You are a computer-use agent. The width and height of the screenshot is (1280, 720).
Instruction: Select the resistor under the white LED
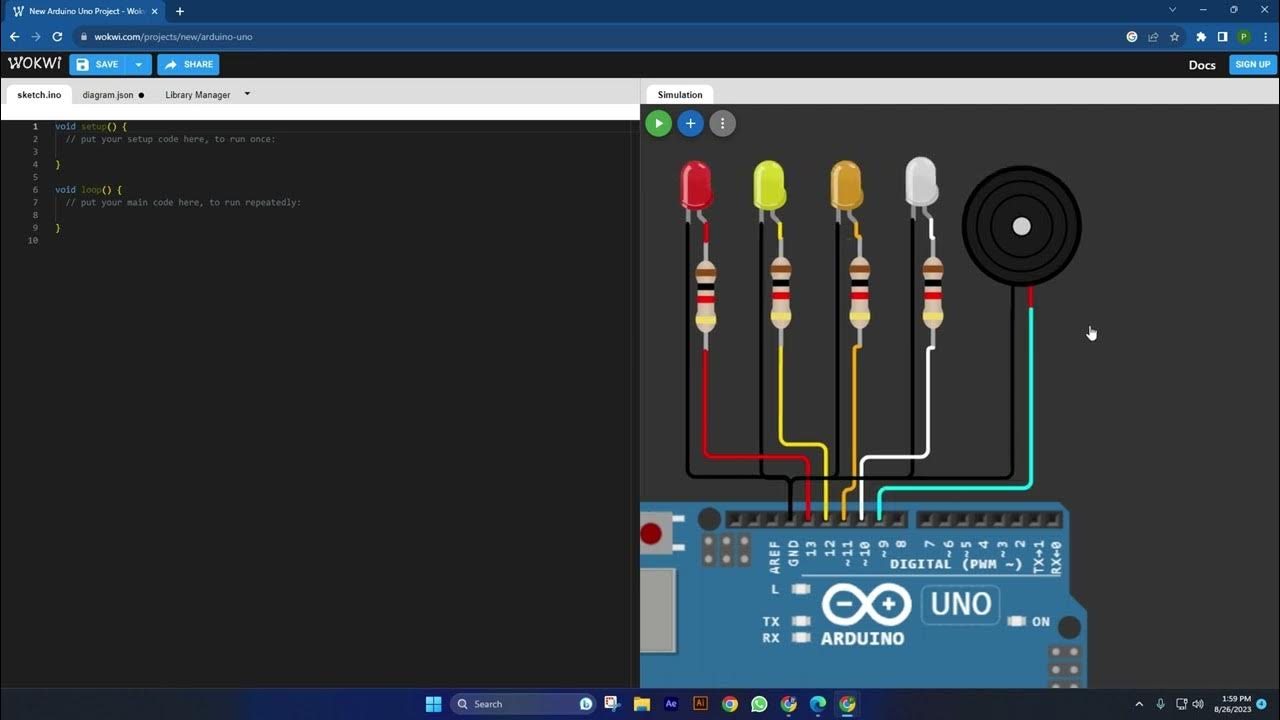click(x=932, y=293)
